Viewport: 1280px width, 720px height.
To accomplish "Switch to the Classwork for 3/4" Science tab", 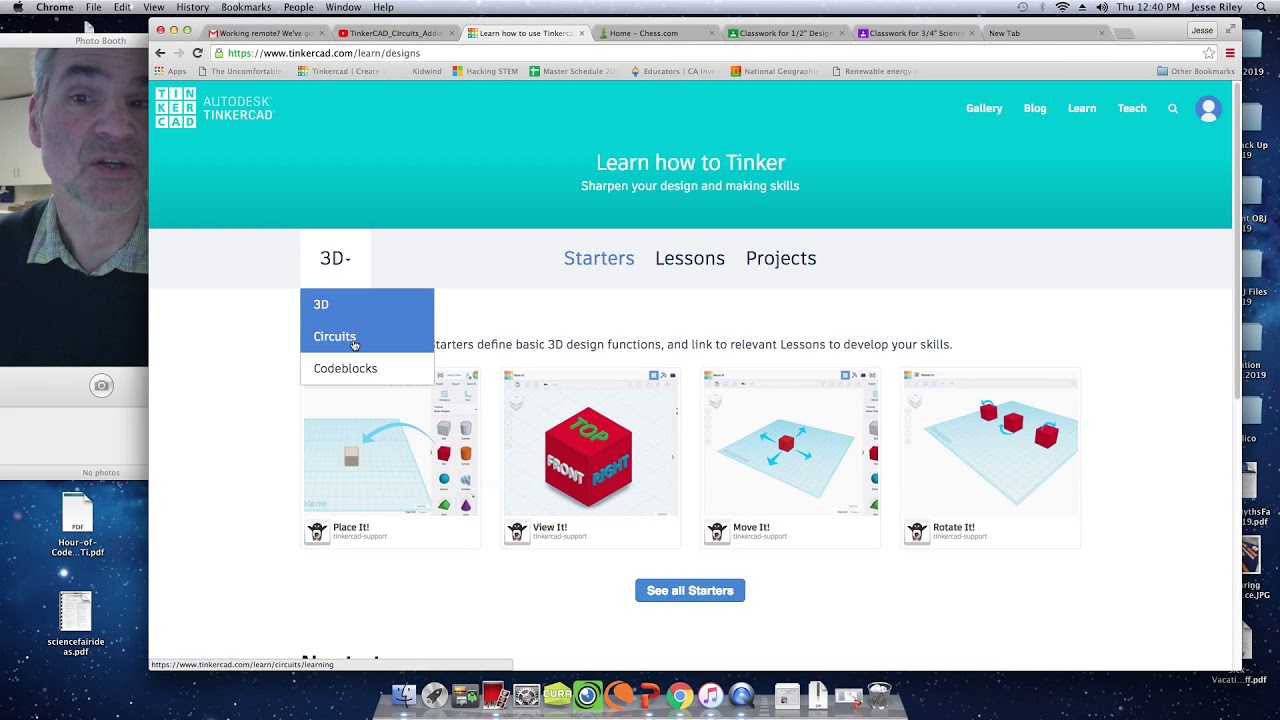I will pyautogui.click(x=915, y=33).
